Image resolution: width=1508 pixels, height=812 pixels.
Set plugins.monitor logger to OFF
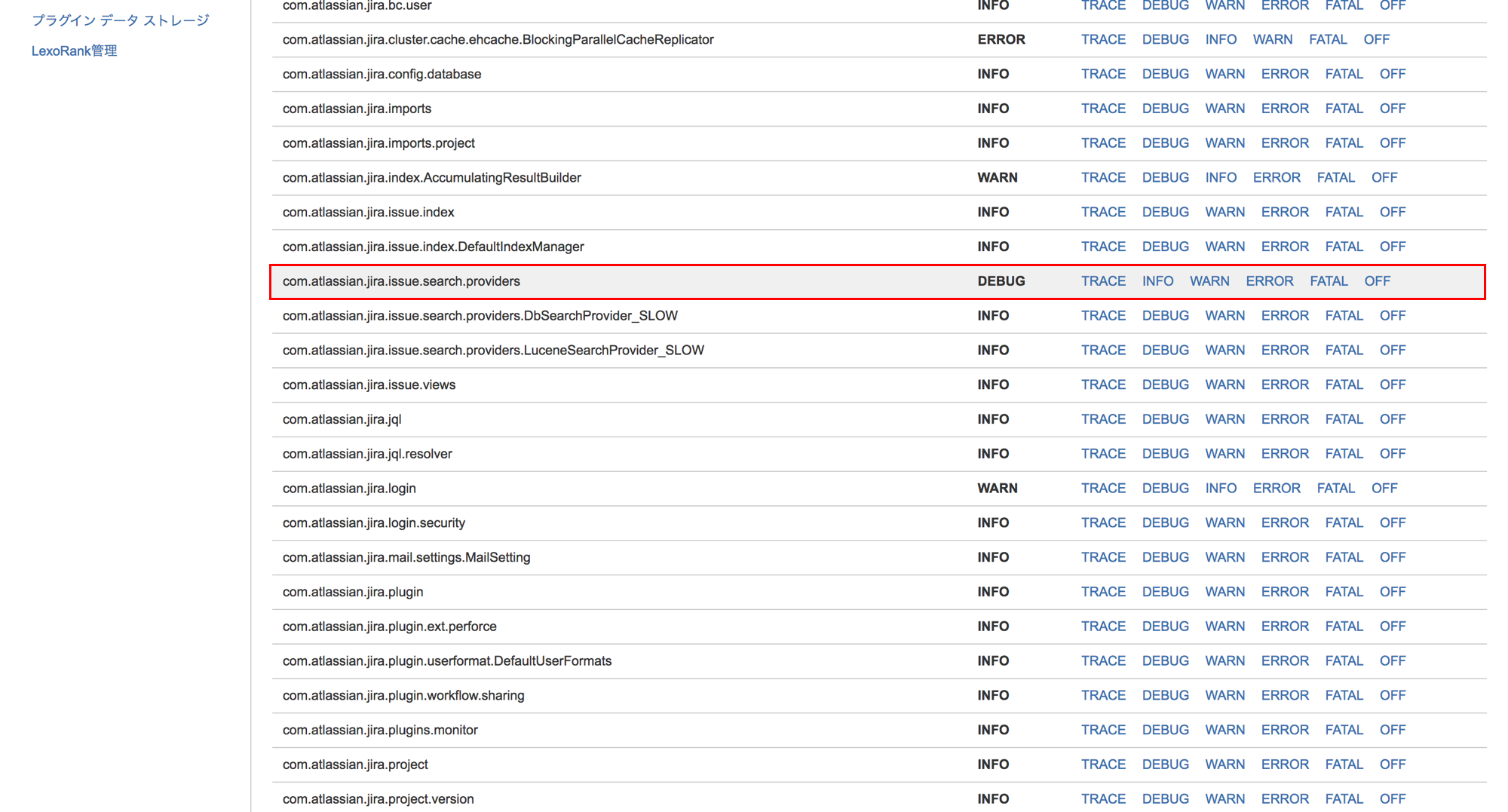click(x=1393, y=731)
